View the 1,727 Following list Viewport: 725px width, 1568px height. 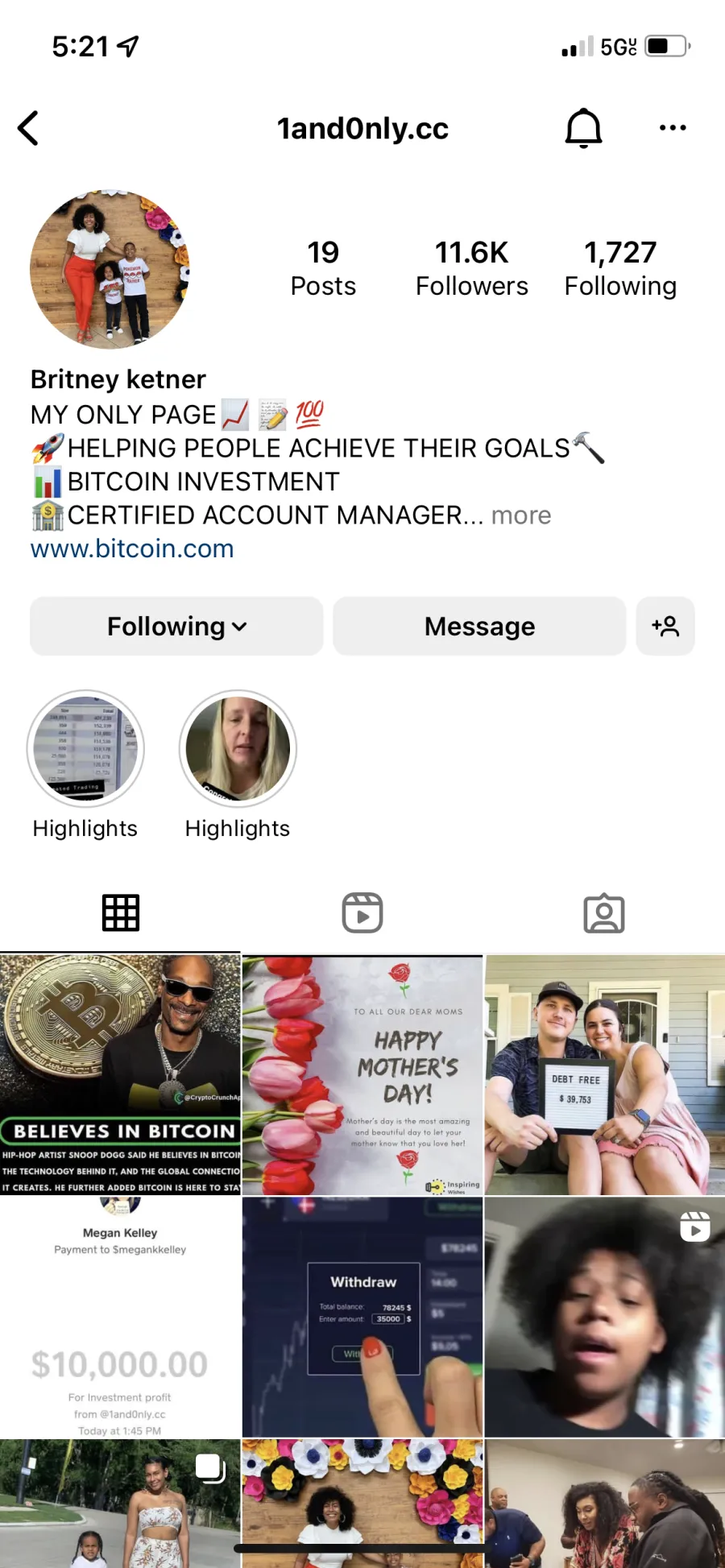(620, 269)
